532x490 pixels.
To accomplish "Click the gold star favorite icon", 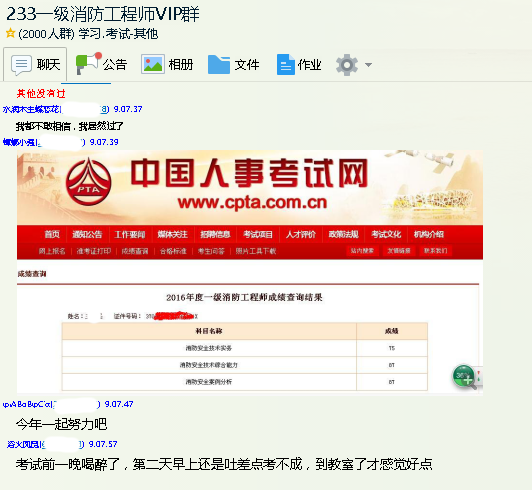I will point(11,33).
